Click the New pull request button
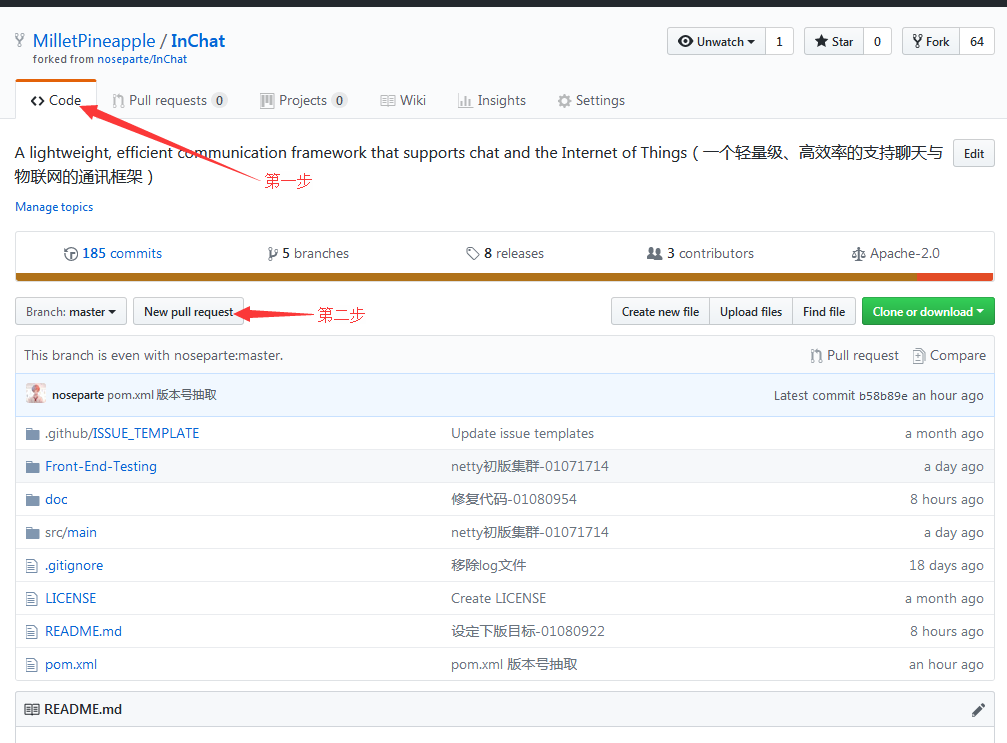This screenshot has width=1007, height=743. pyautogui.click(x=188, y=311)
